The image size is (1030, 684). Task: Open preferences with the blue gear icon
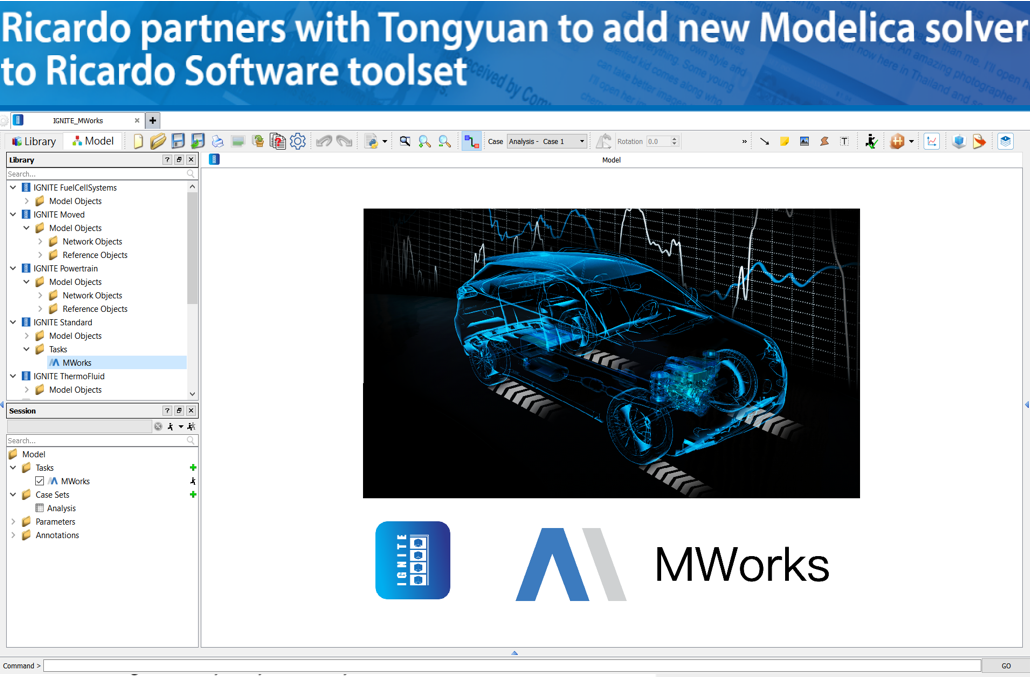[x=298, y=141]
